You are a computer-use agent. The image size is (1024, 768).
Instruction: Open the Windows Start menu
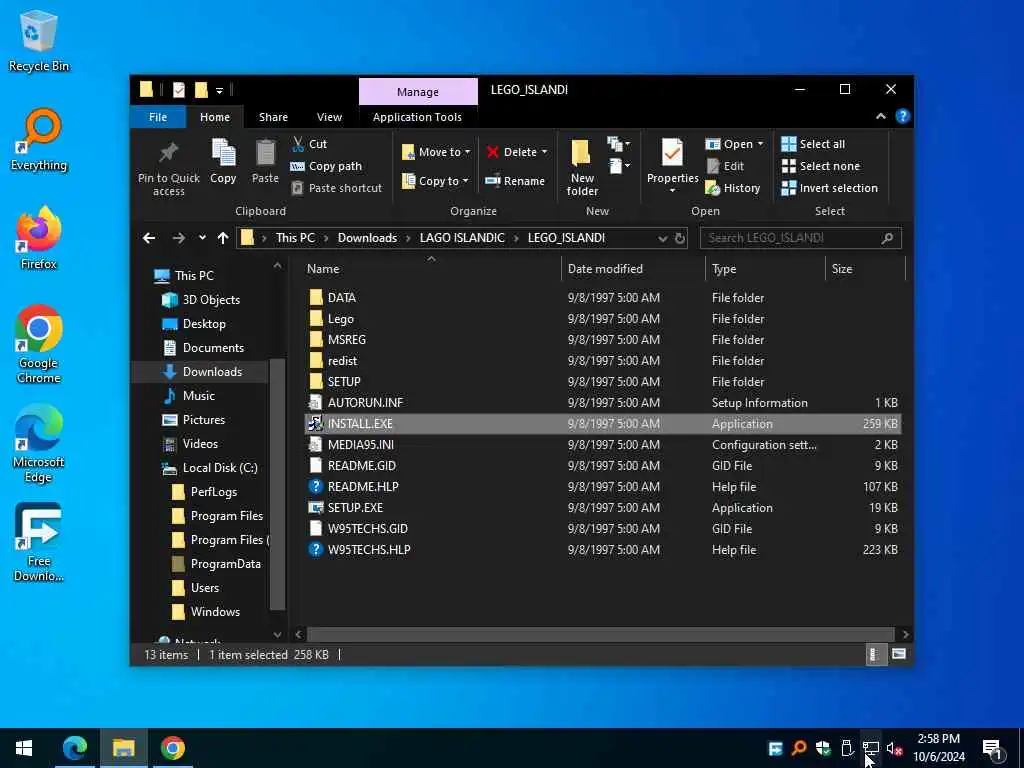click(24, 748)
